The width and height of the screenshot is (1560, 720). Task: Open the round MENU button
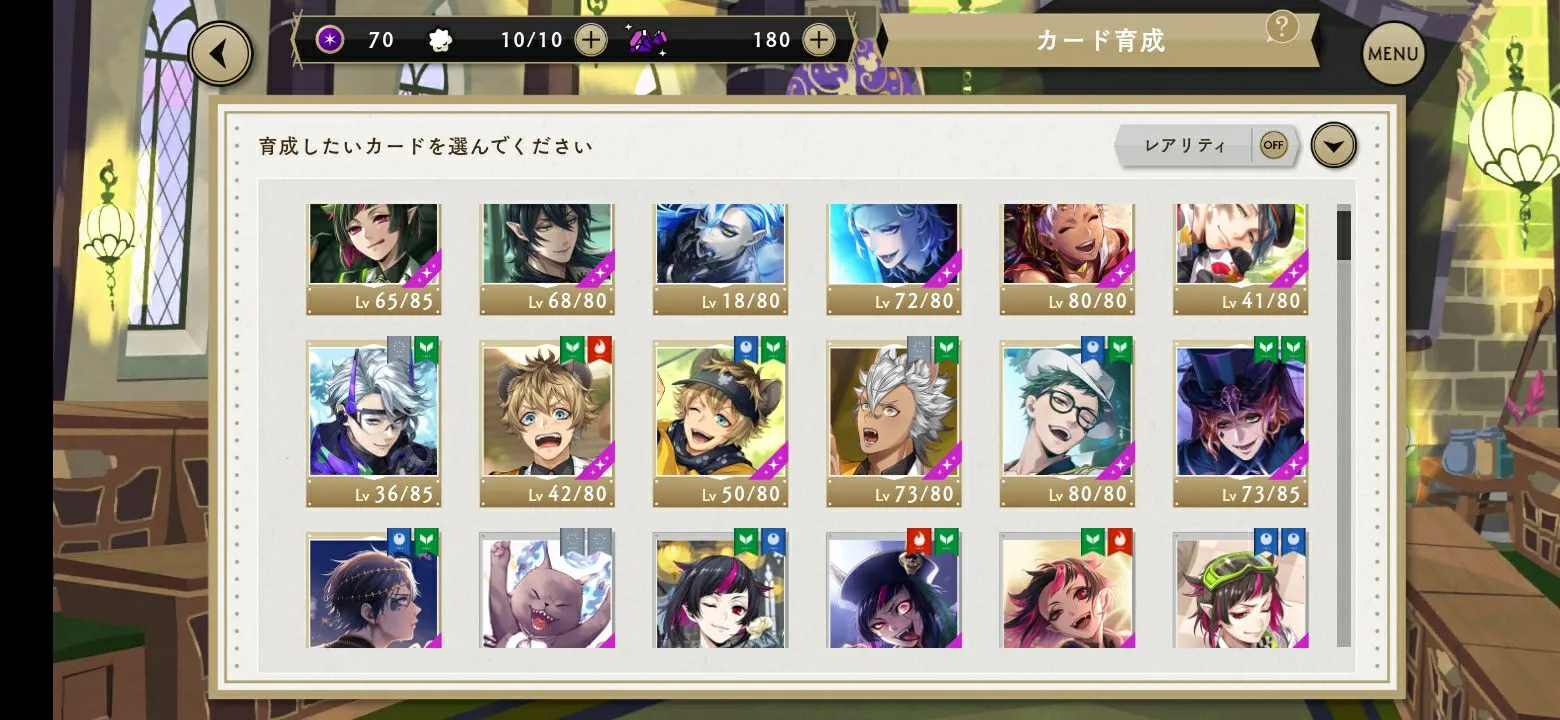click(x=1393, y=54)
